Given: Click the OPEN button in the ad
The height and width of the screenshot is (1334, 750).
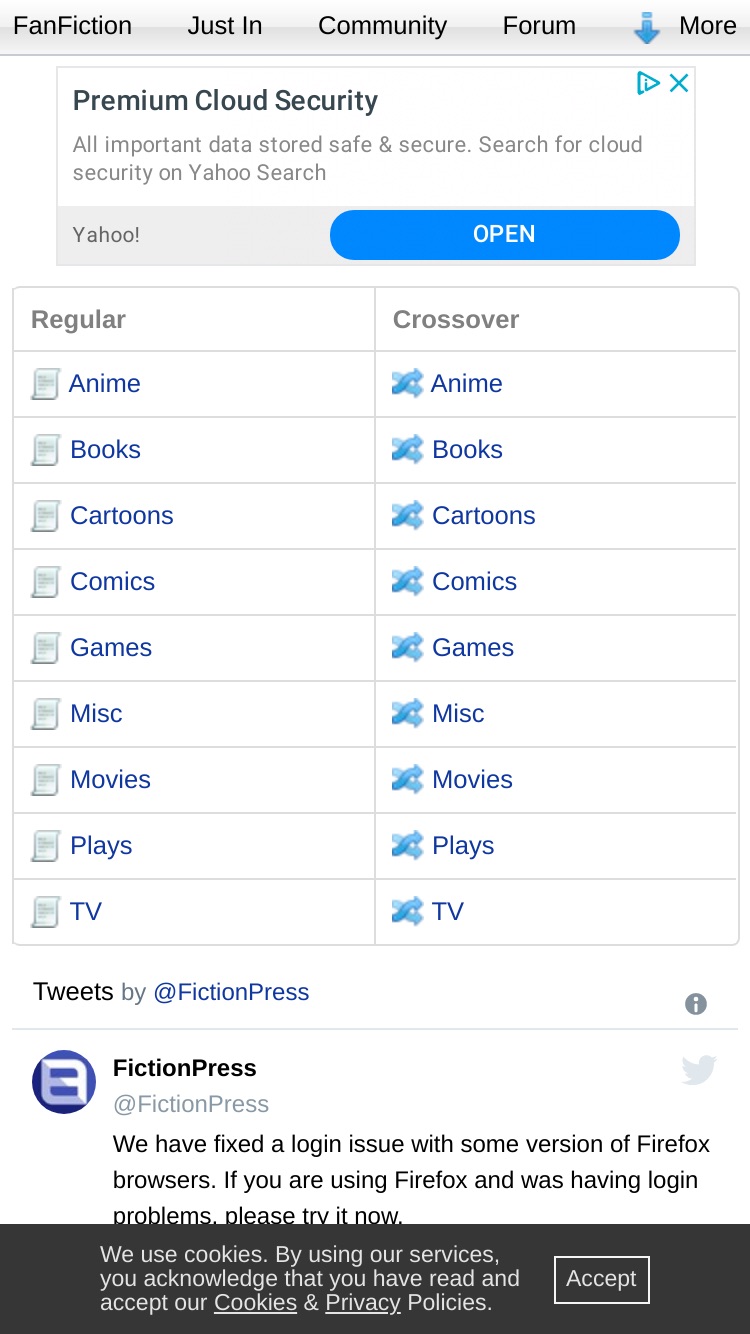Looking at the screenshot, I should pyautogui.click(x=505, y=234).
